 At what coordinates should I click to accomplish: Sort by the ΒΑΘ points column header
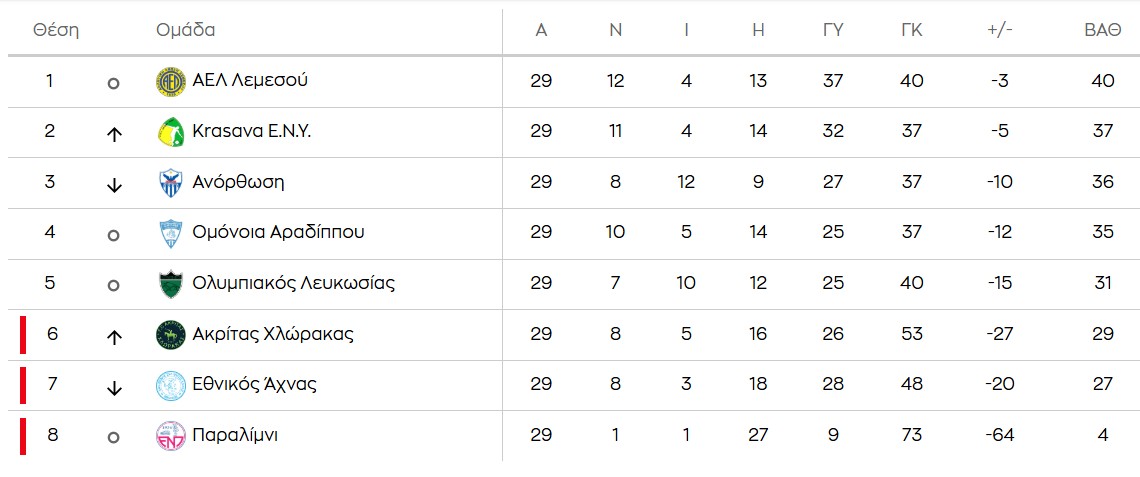coord(1102,30)
